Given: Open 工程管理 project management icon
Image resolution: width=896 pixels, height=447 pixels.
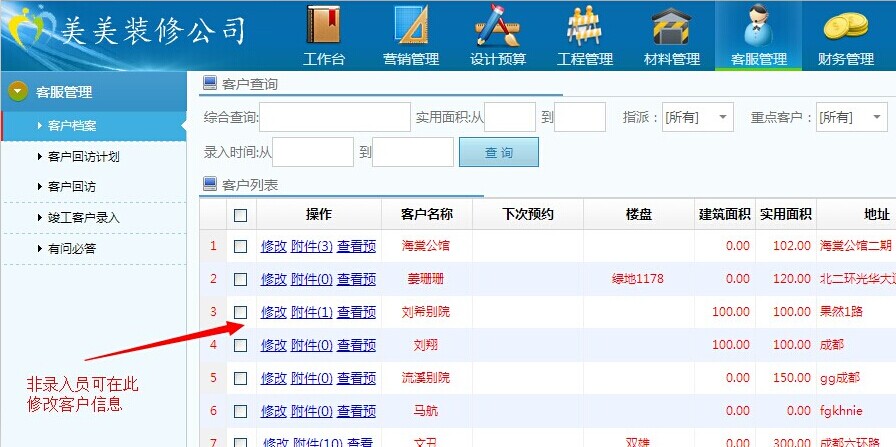Looking at the screenshot, I should [x=584, y=27].
